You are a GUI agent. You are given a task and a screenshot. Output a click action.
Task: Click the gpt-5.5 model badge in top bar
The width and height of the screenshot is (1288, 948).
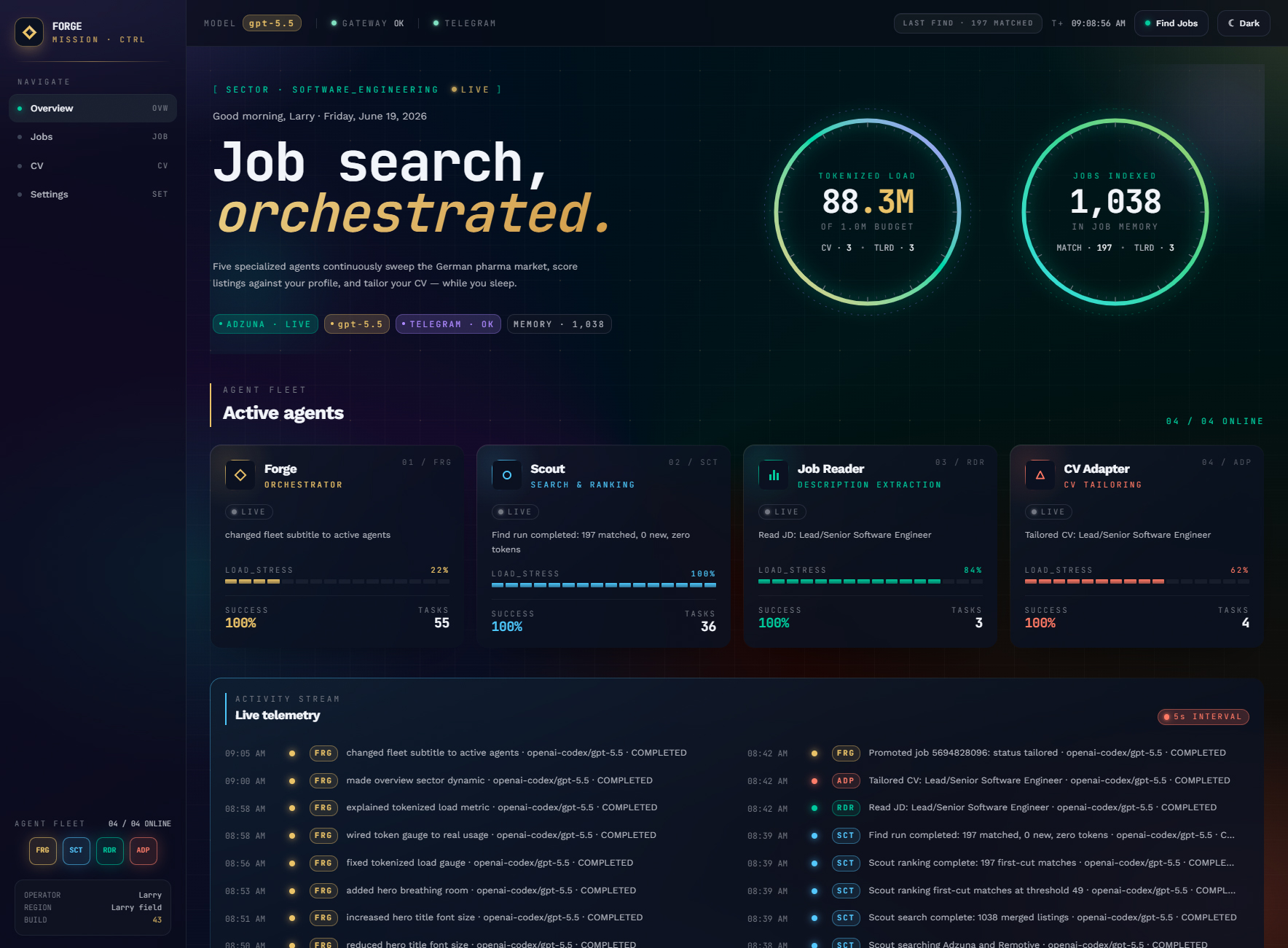272,23
